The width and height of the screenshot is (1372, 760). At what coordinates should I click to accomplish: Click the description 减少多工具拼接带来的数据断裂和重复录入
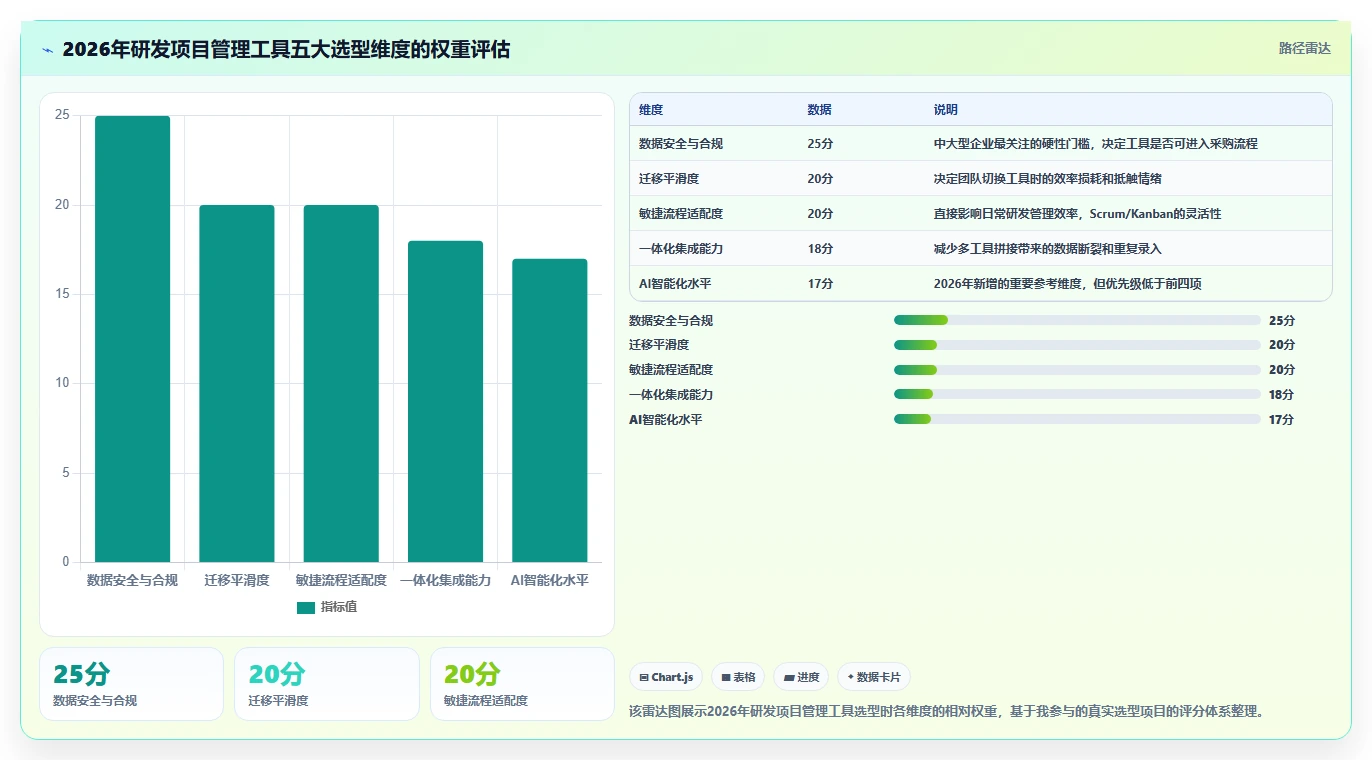pos(1048,248)
